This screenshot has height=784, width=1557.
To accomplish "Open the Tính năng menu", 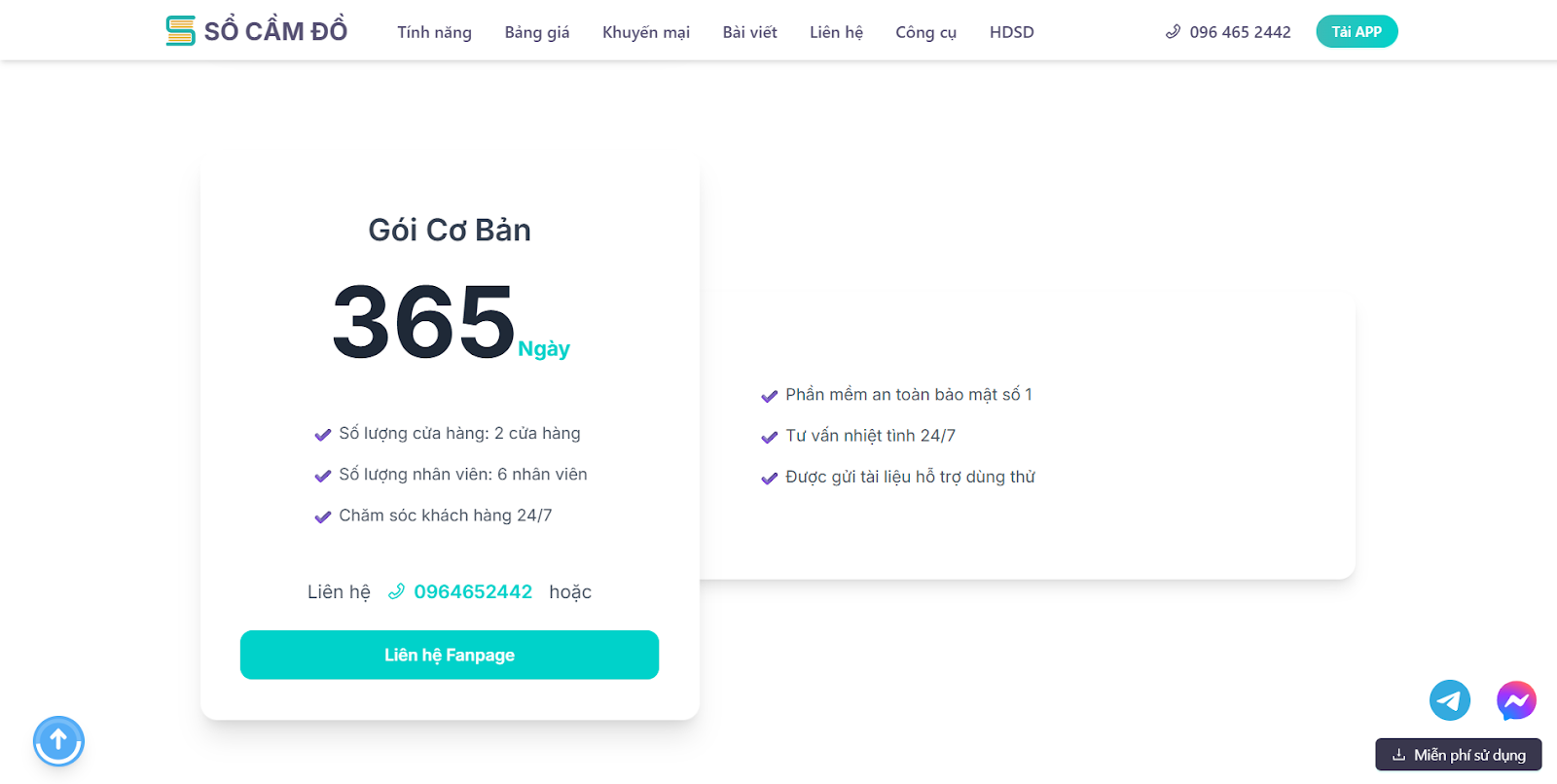I will tap(434, 32).
